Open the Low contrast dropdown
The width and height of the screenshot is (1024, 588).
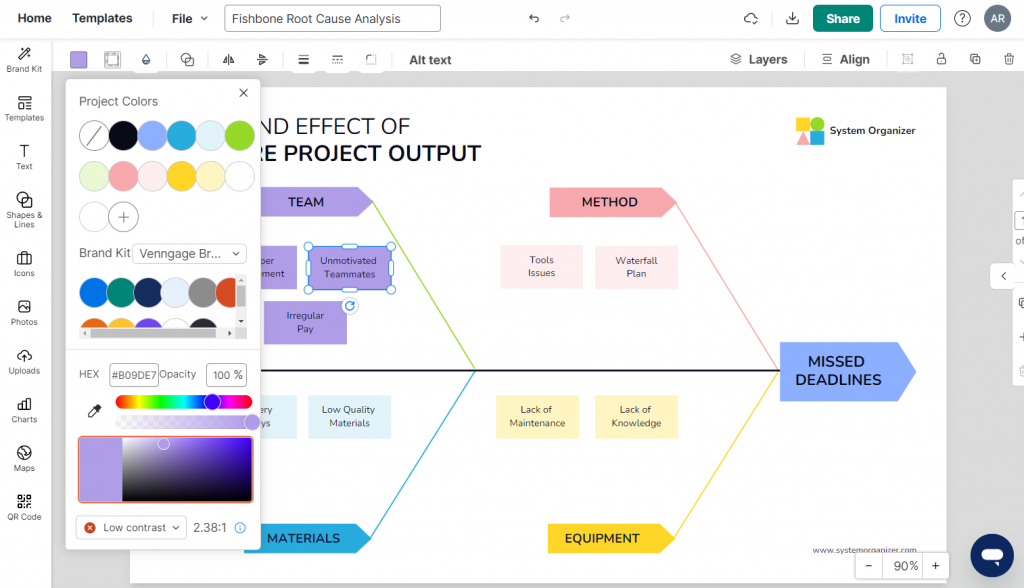click(132, 527)
